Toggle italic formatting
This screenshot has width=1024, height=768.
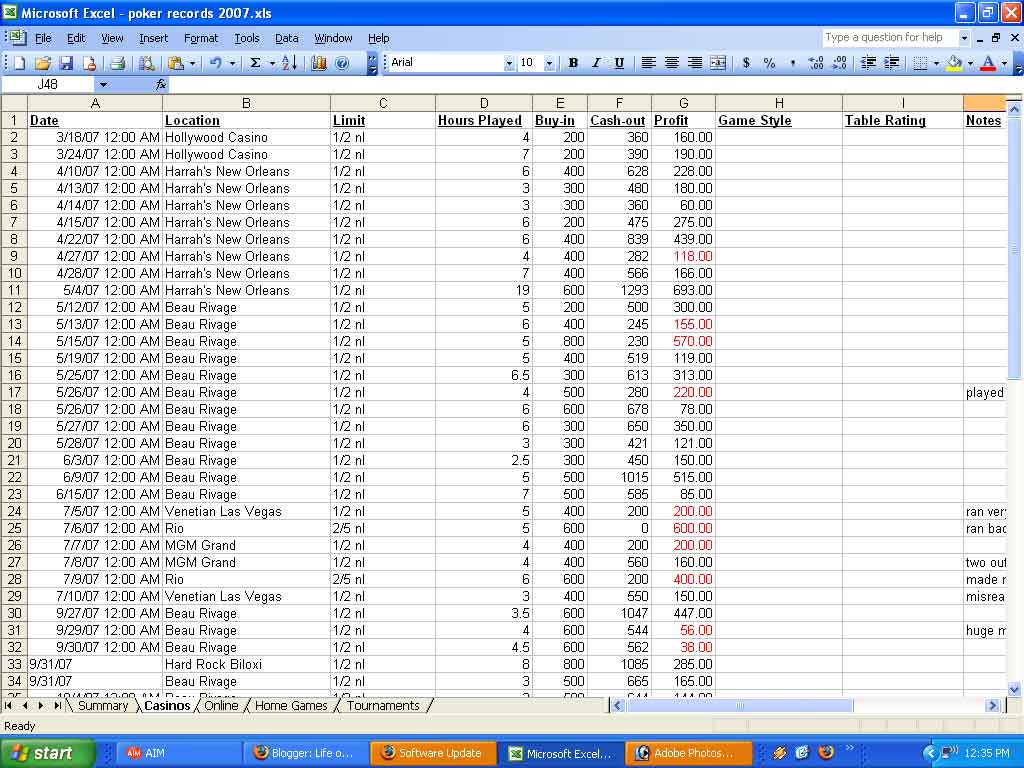[596, 63]
